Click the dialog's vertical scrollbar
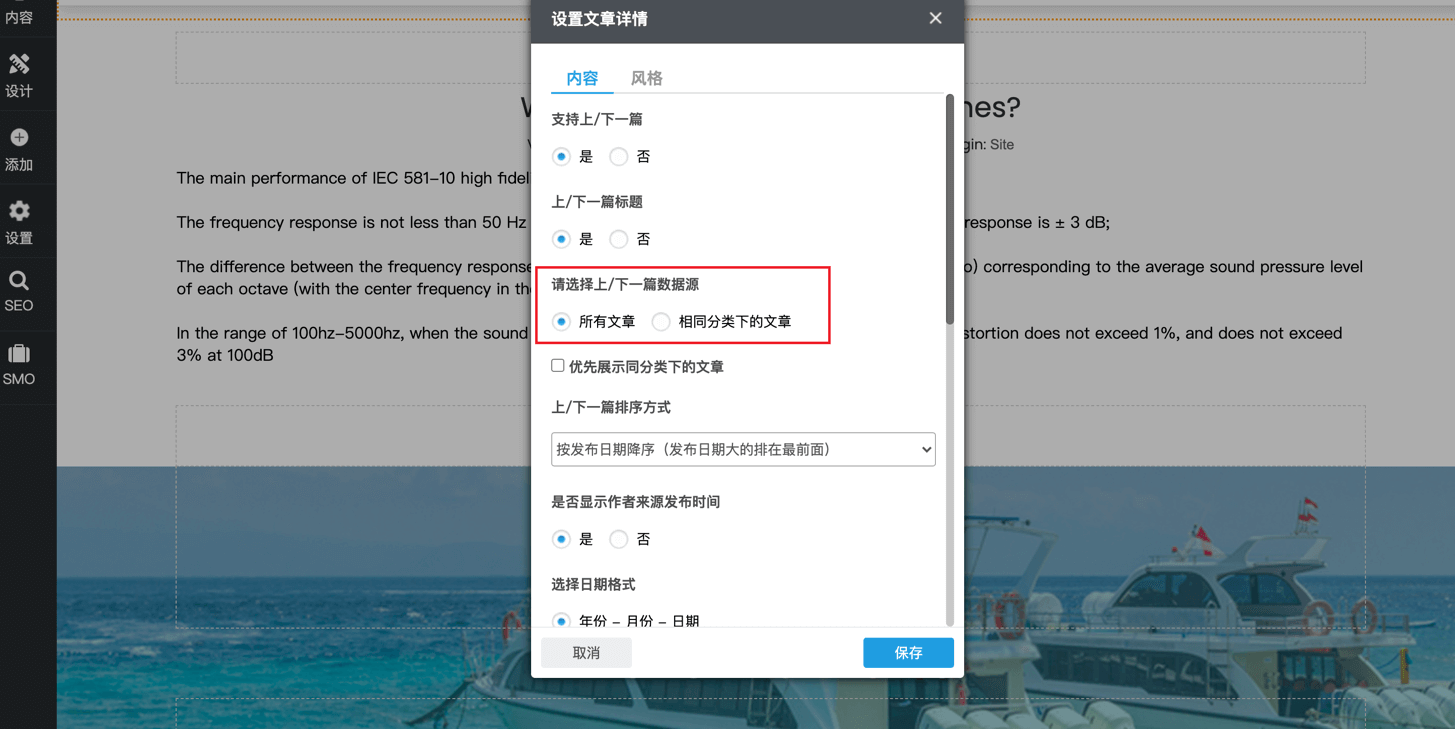 pos(949,210)
